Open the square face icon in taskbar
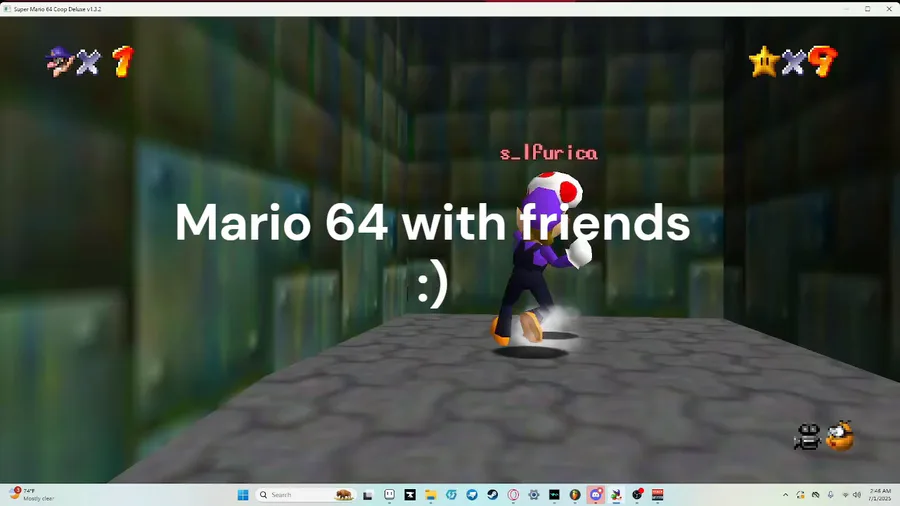This screenshot has width=900, height=506. (x=389, y=495)
